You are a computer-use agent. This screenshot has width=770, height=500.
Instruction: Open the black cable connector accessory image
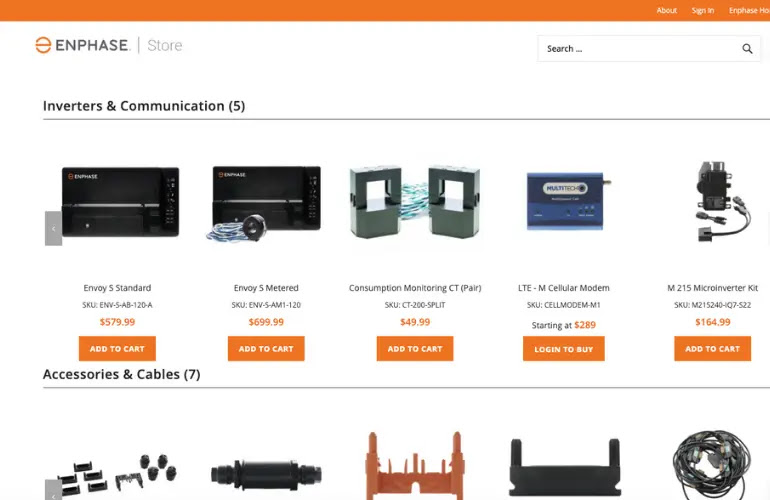coord(266,475)
